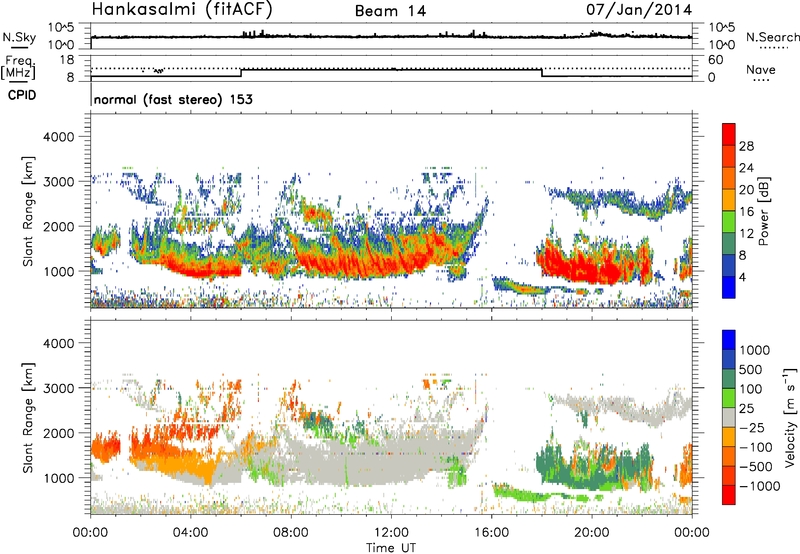Screen dimensions: 800x554
Task: Click the '04:00' time axis tick label
Action: click(x=191, y=533)
